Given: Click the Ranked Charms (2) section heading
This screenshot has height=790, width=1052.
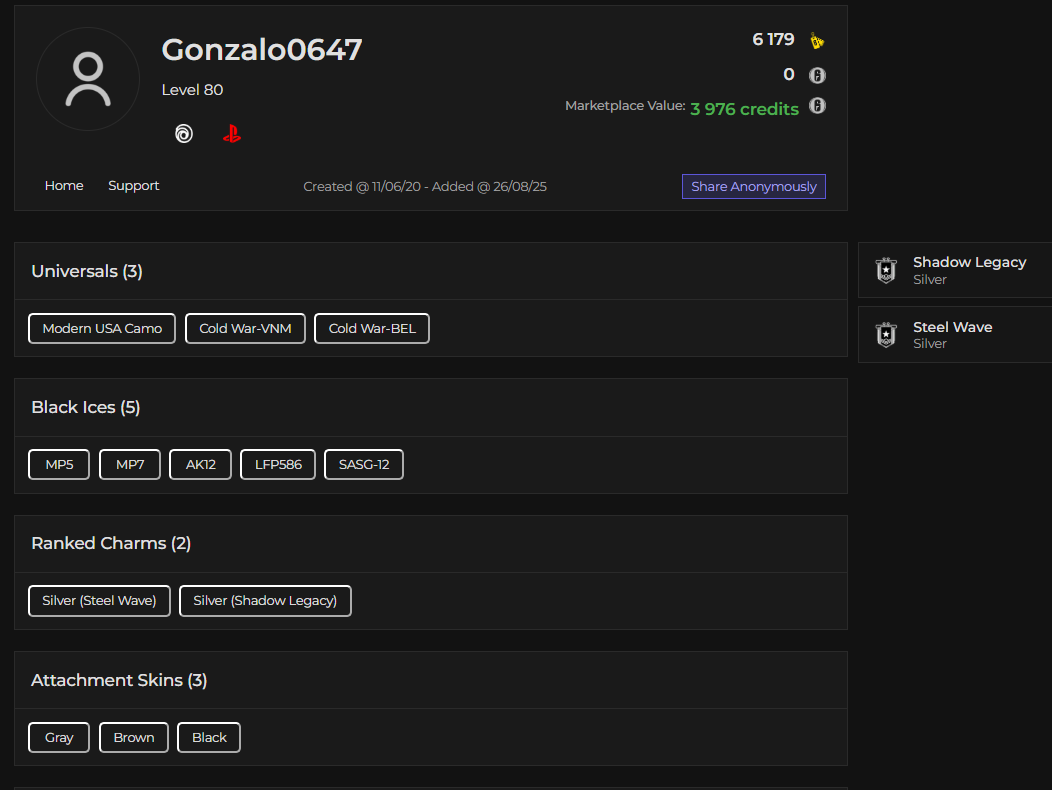Looking at the screenshot, I should pos(111,543).
